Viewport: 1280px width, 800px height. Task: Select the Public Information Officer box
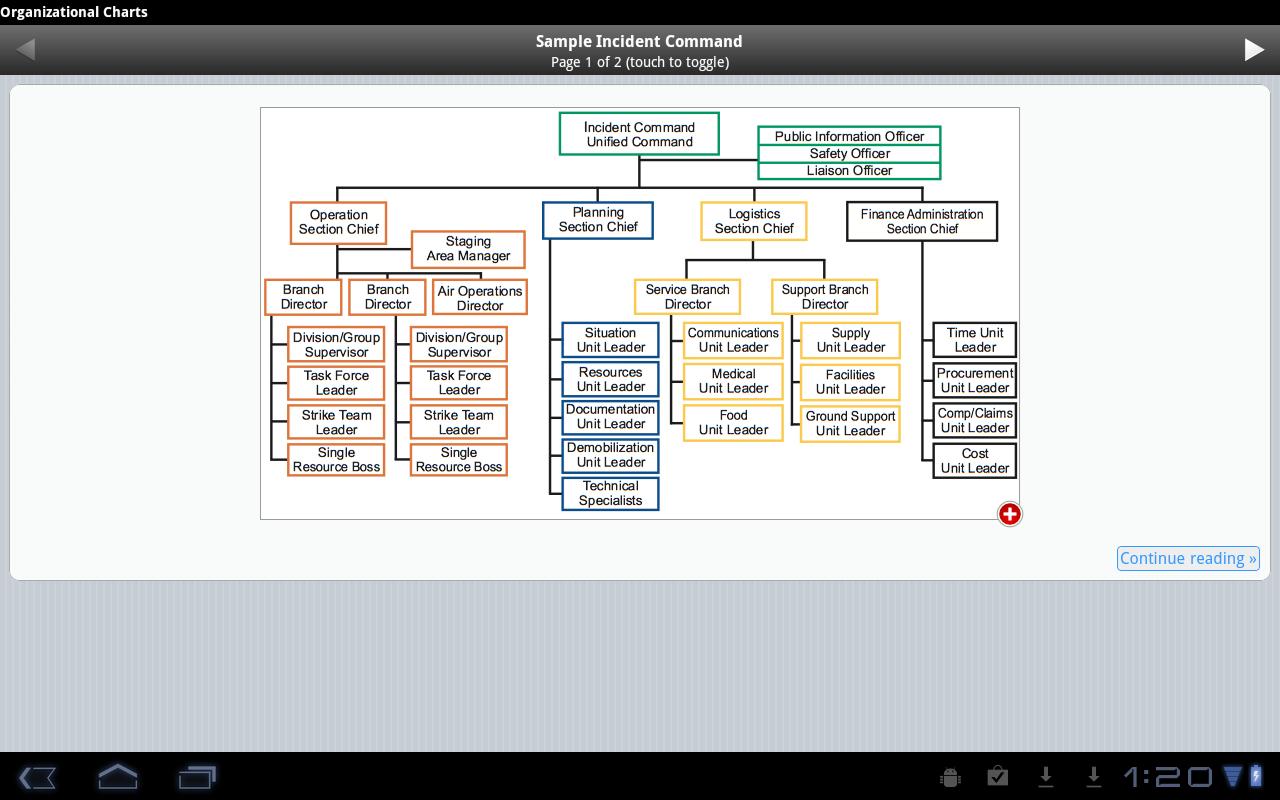coord(849,136)
